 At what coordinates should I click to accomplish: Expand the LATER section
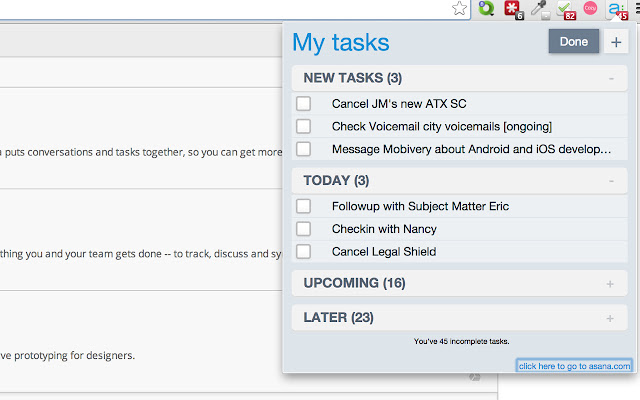610,318
